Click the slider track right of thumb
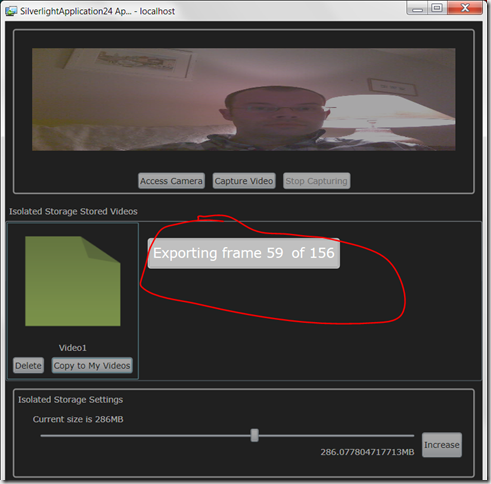Image resolution: width=491 pixels, height=484 pixels. click(x=336, y=435)
